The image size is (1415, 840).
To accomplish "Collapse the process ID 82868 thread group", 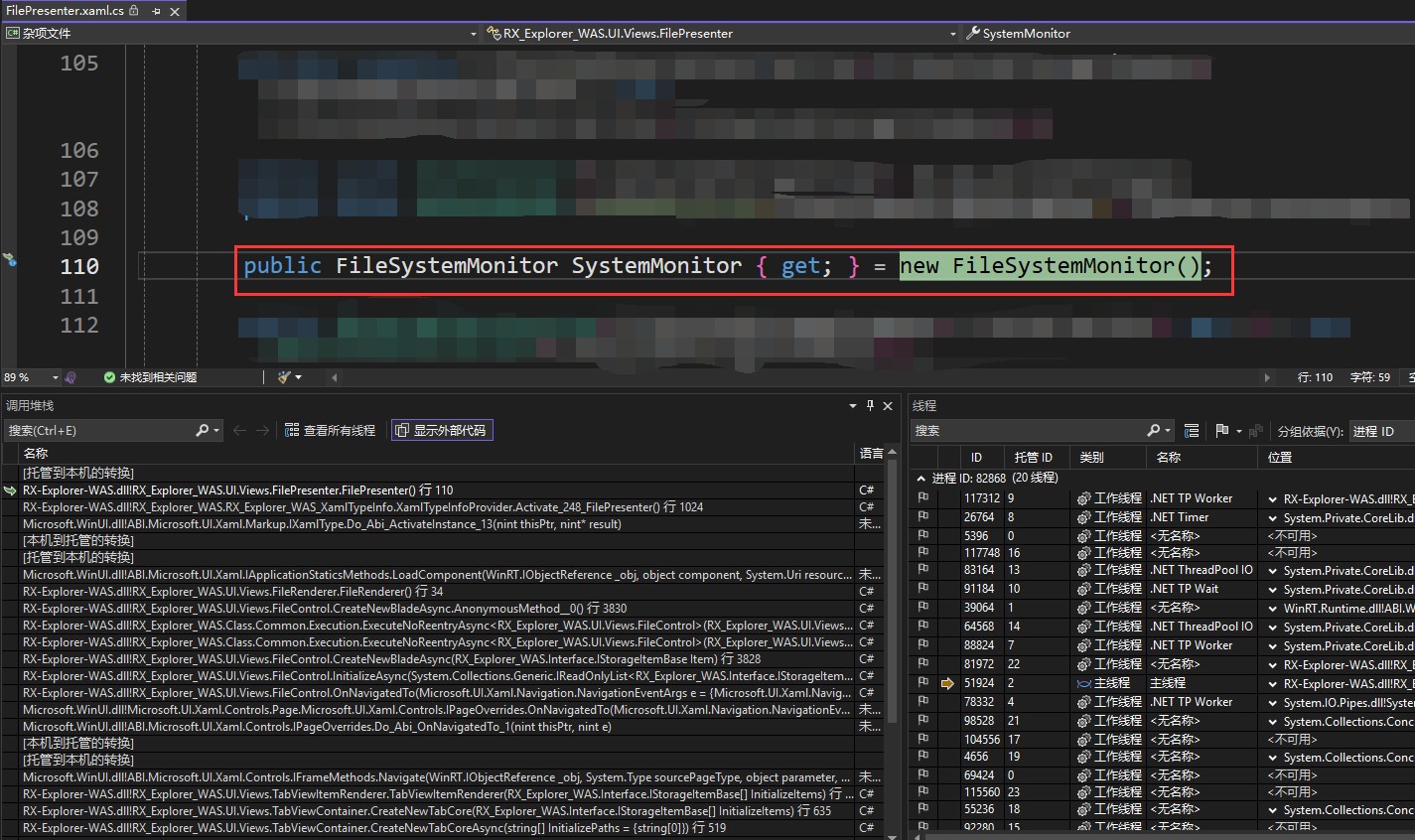I will click(x=920, y=478).
